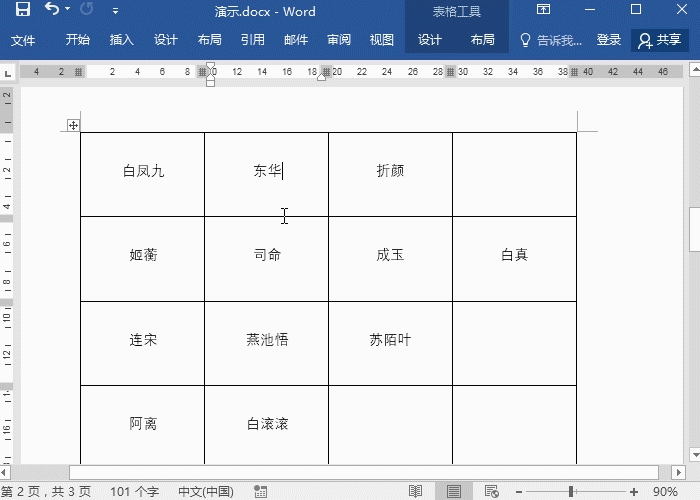Open Ribbon Display Options

pyautogui.click(x=543, y=9)
